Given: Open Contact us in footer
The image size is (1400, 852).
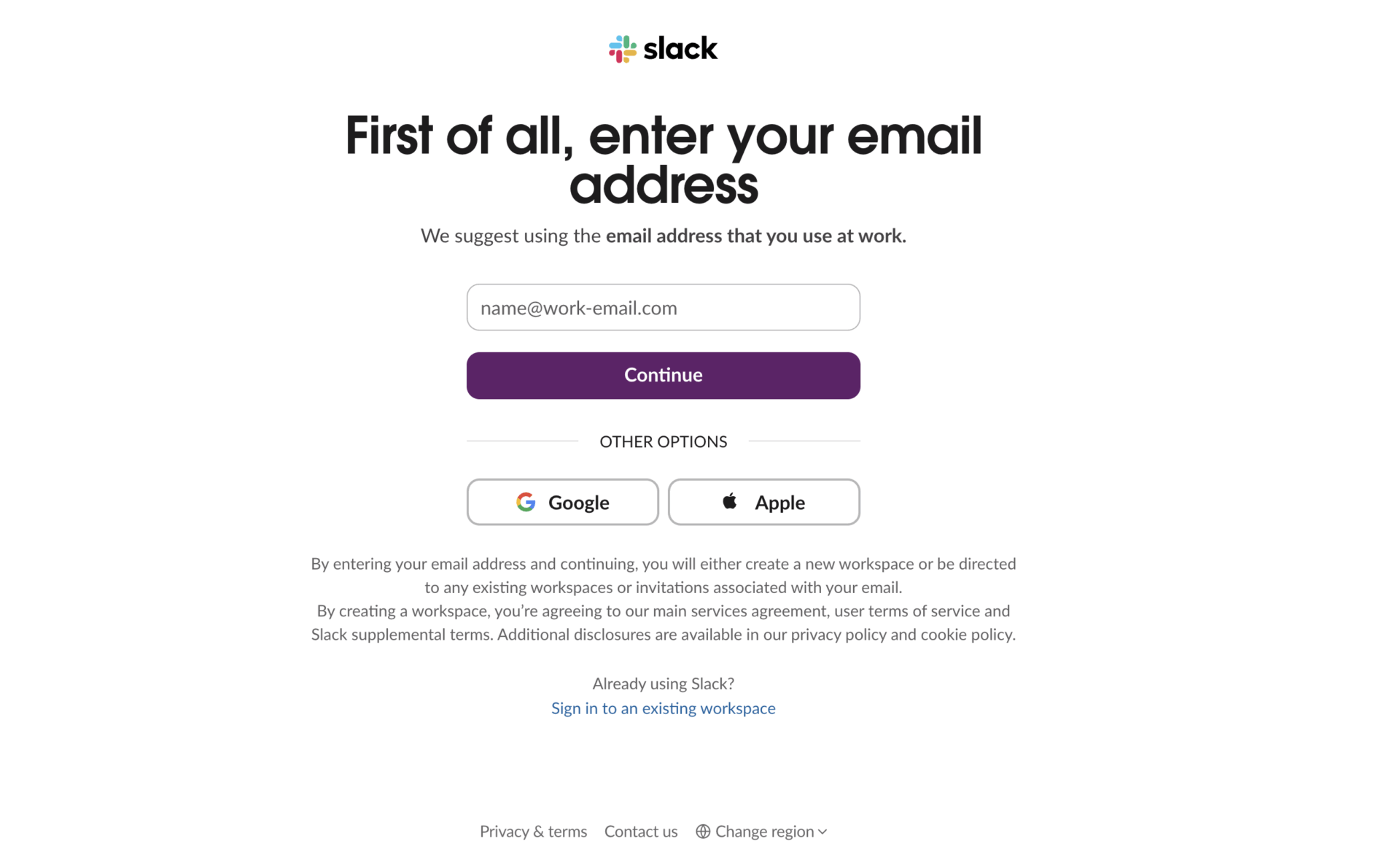Looking at the screenshot, I should click(x=641, y=832).
